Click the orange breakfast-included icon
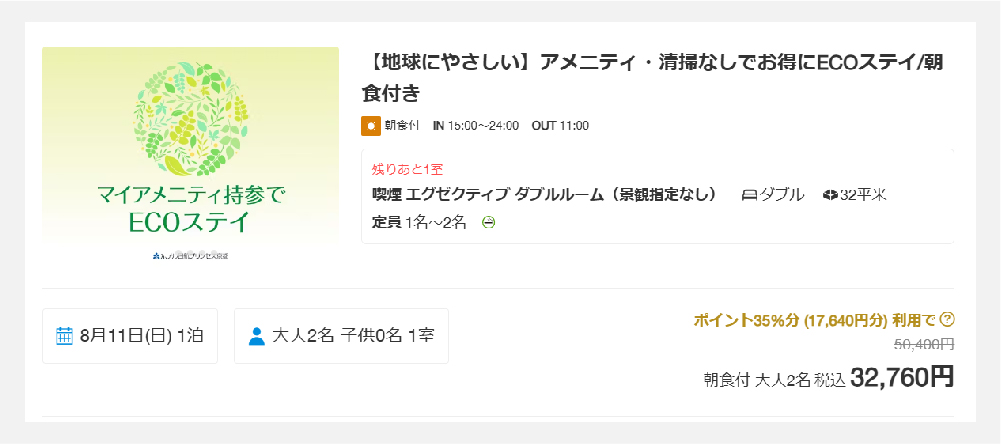This screenshot has width=1001, height=444. [371, 126]
